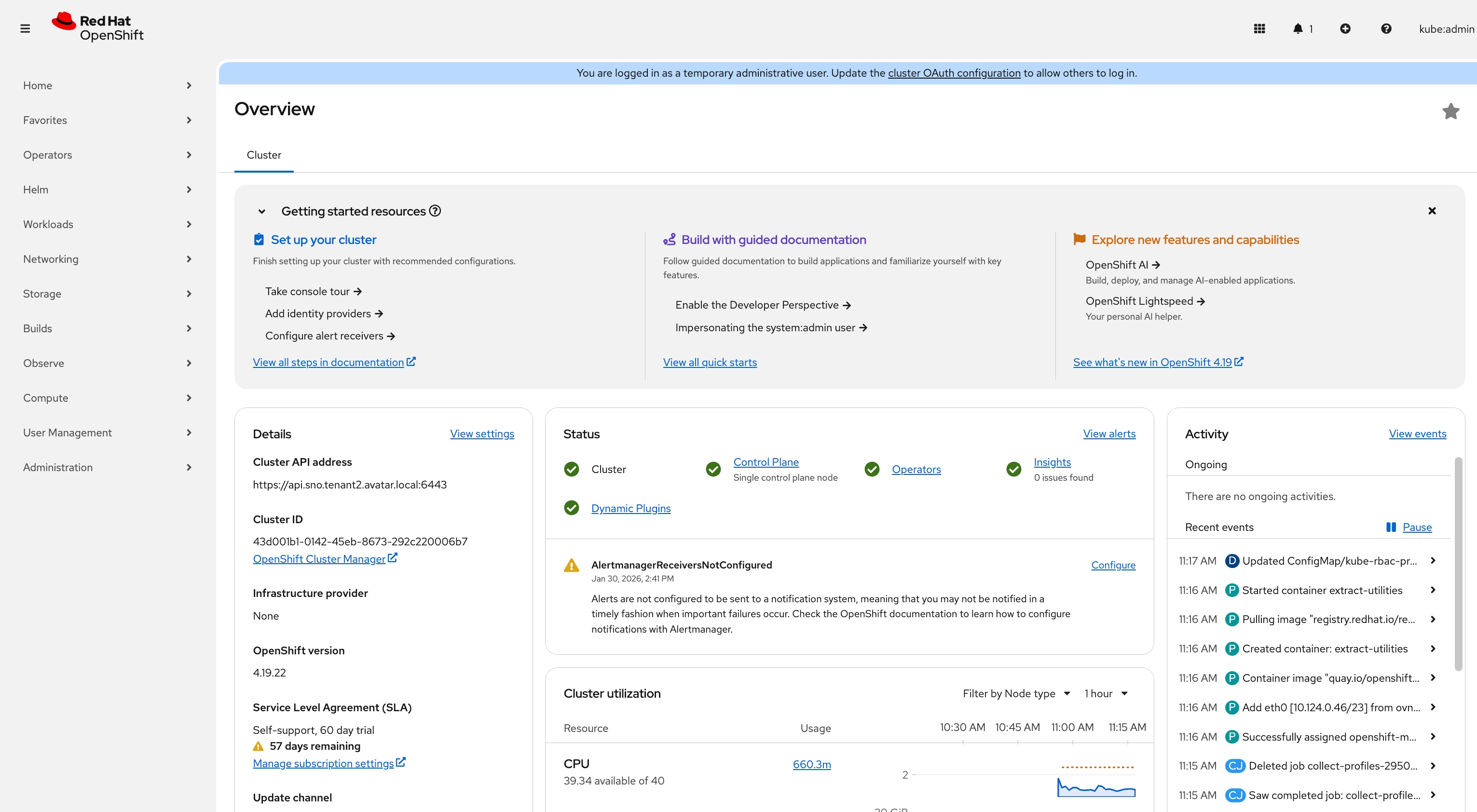Click the plus quick-create icon
The image size is (1477, 812).
pyautogui.click(x=1345, y=28)
